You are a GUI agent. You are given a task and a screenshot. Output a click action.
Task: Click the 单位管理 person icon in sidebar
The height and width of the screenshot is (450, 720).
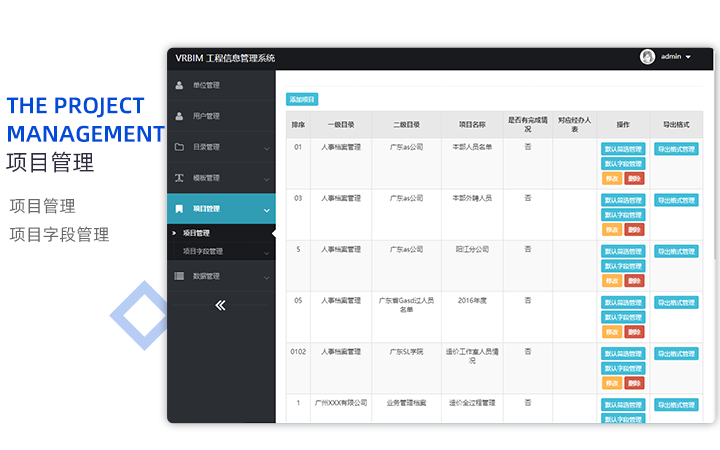click(x=179, y=85)
